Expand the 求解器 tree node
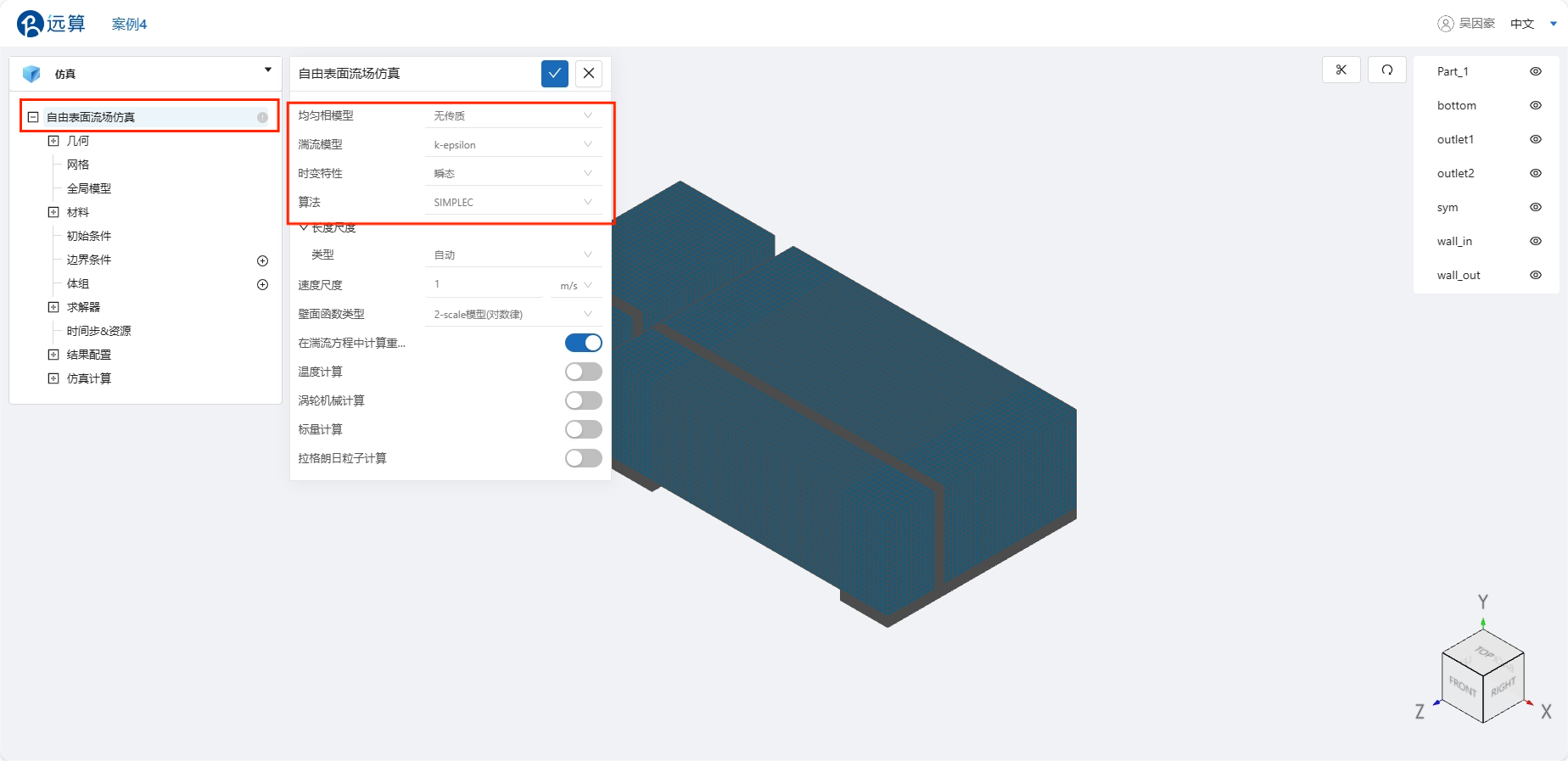 53,307
